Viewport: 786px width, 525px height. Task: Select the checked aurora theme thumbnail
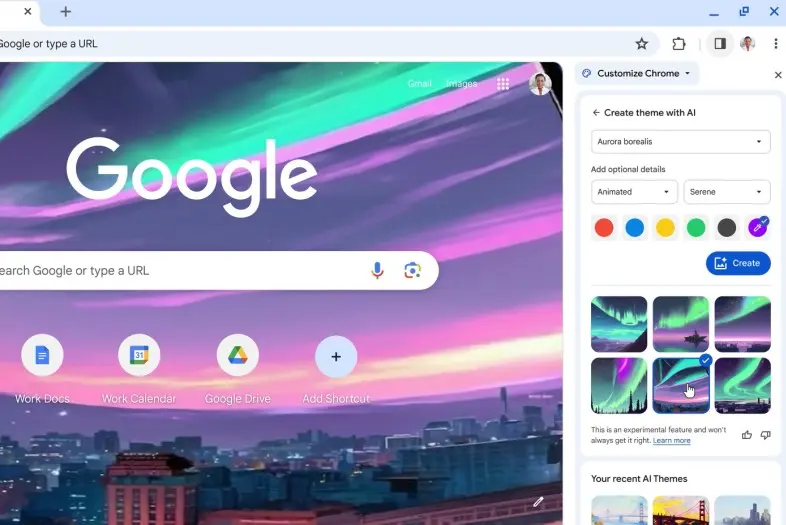coord(681,386)
